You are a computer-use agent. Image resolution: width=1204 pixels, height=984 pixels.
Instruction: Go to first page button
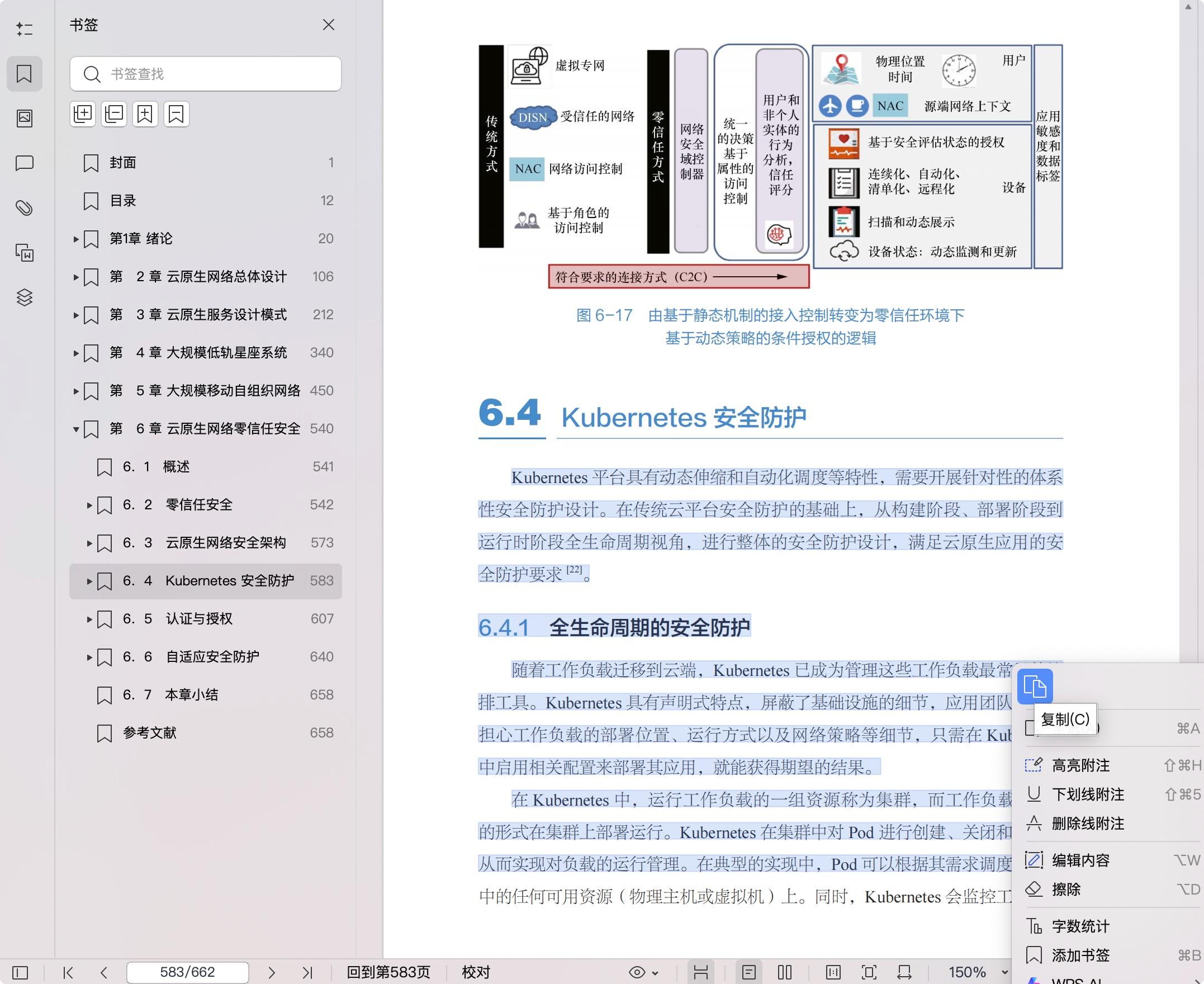[68, 972]
